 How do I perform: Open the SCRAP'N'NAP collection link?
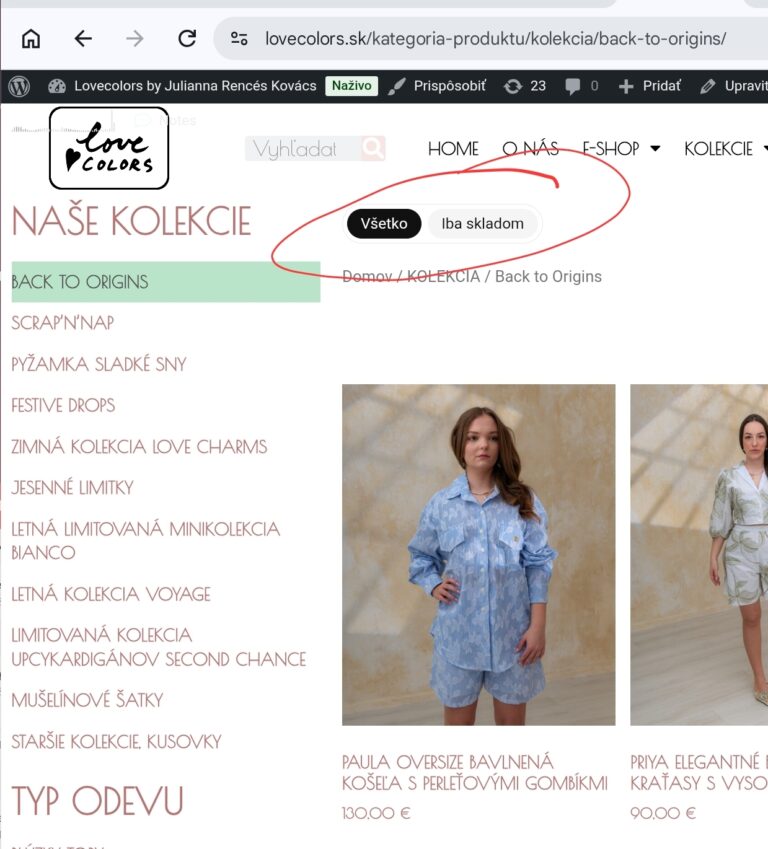pyautogui.click(x=63, y=323)
